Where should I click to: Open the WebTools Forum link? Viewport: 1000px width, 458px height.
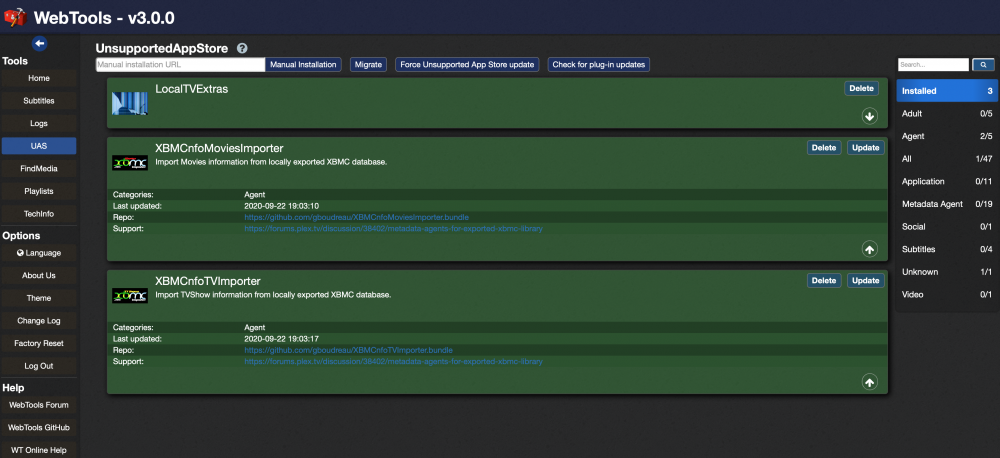coord(39,405)
